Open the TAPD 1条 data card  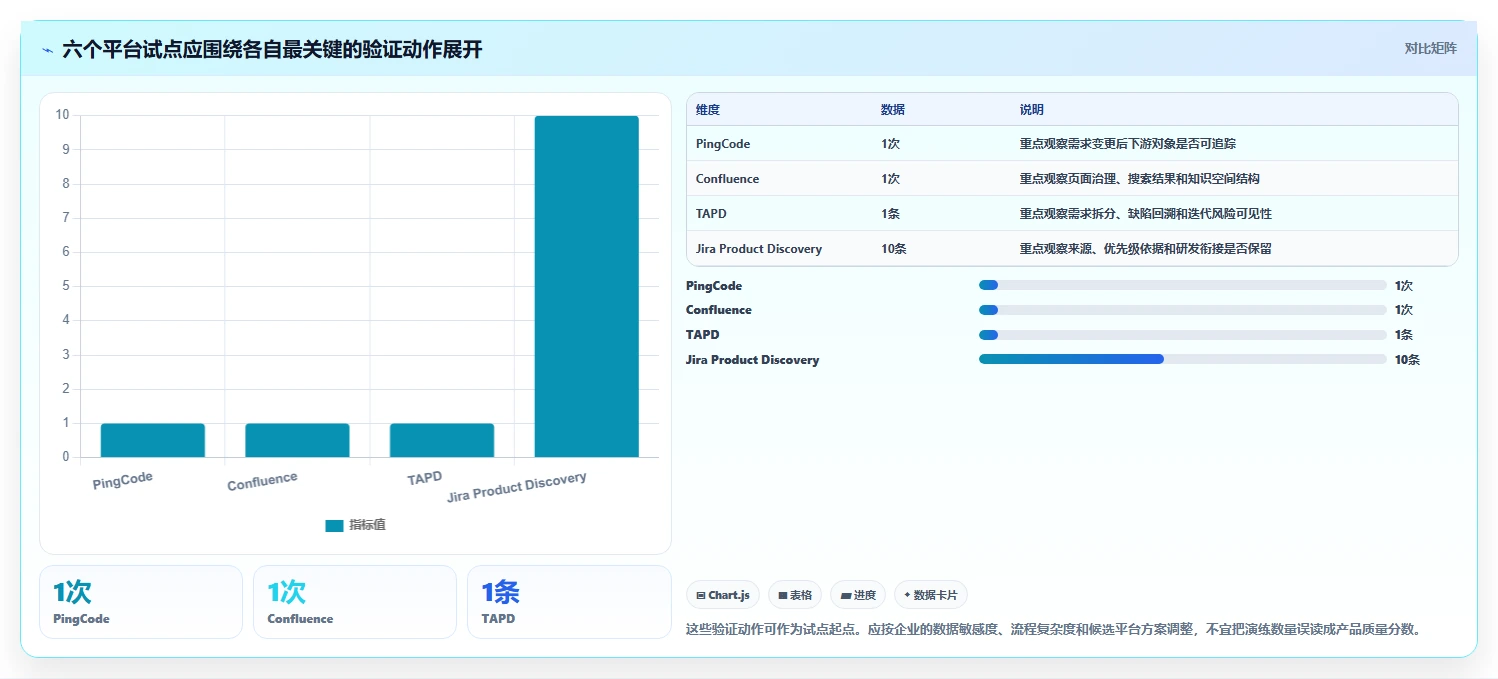[x=569, y=602]
